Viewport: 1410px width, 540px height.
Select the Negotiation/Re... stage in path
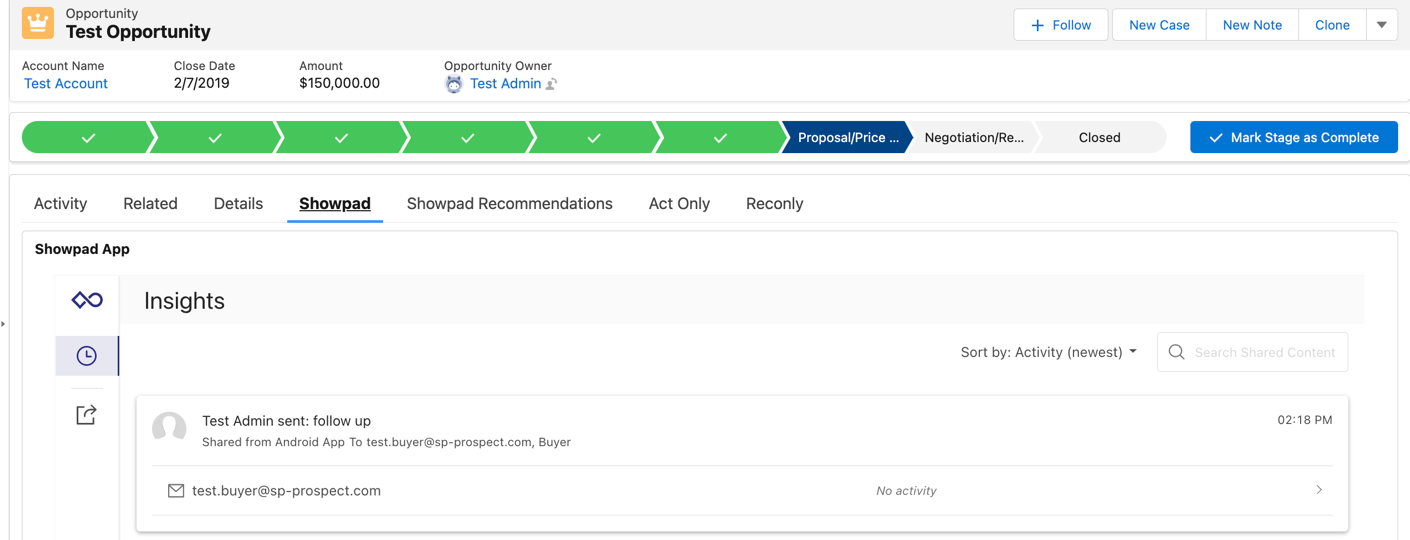coord(973,138)
